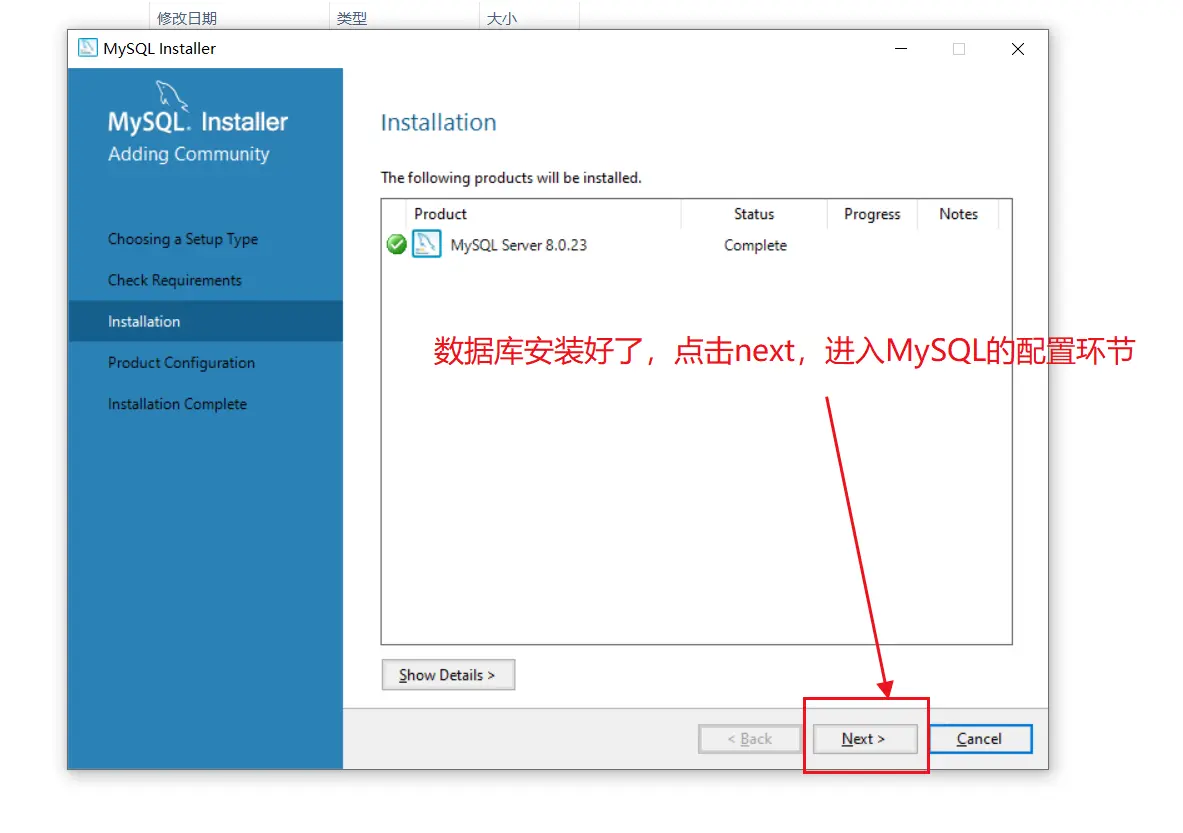Click the Installation heading text
1183x833 pixels.
tap(438, 122)
